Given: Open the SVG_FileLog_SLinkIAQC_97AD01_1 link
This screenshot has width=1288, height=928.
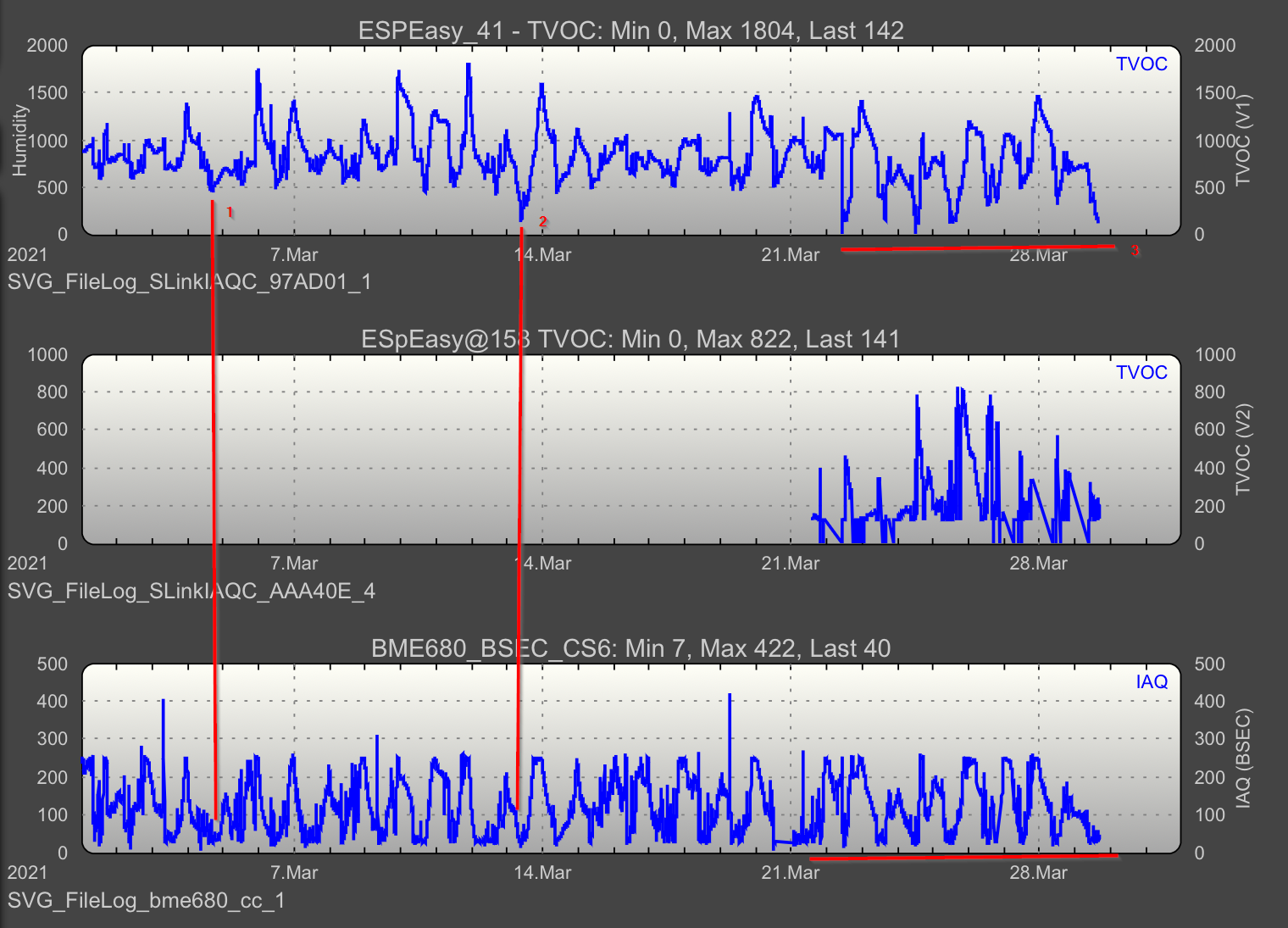Looking at the screenshot, I should tap(190, 282).
